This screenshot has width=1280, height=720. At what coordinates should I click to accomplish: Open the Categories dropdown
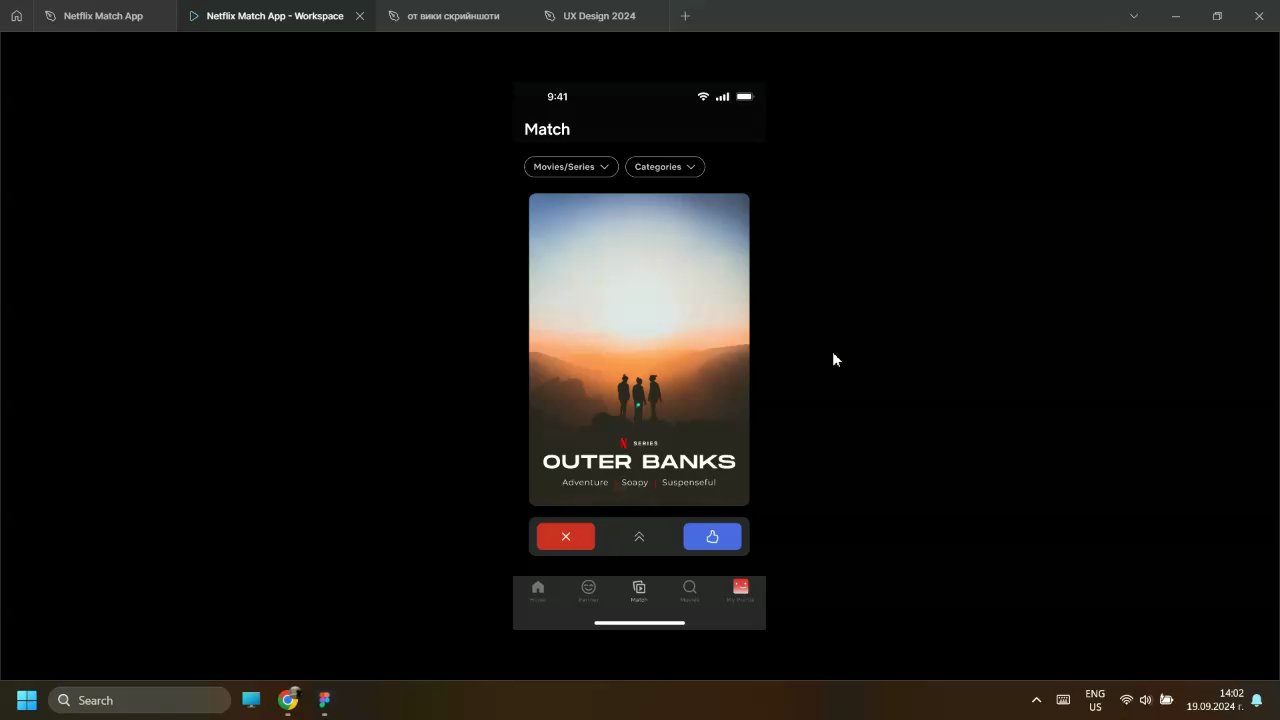665,167
